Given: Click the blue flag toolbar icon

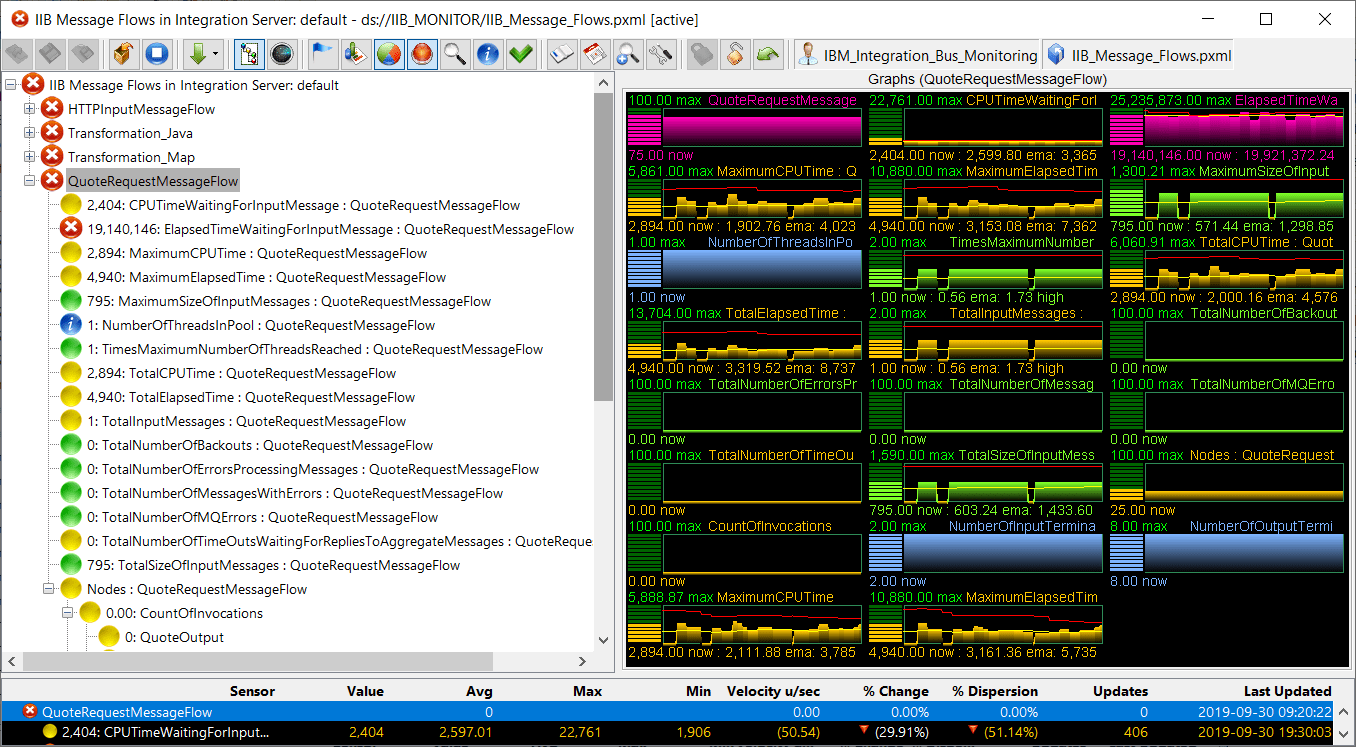Looking at the screenshot, I should [x=322, y=54].
